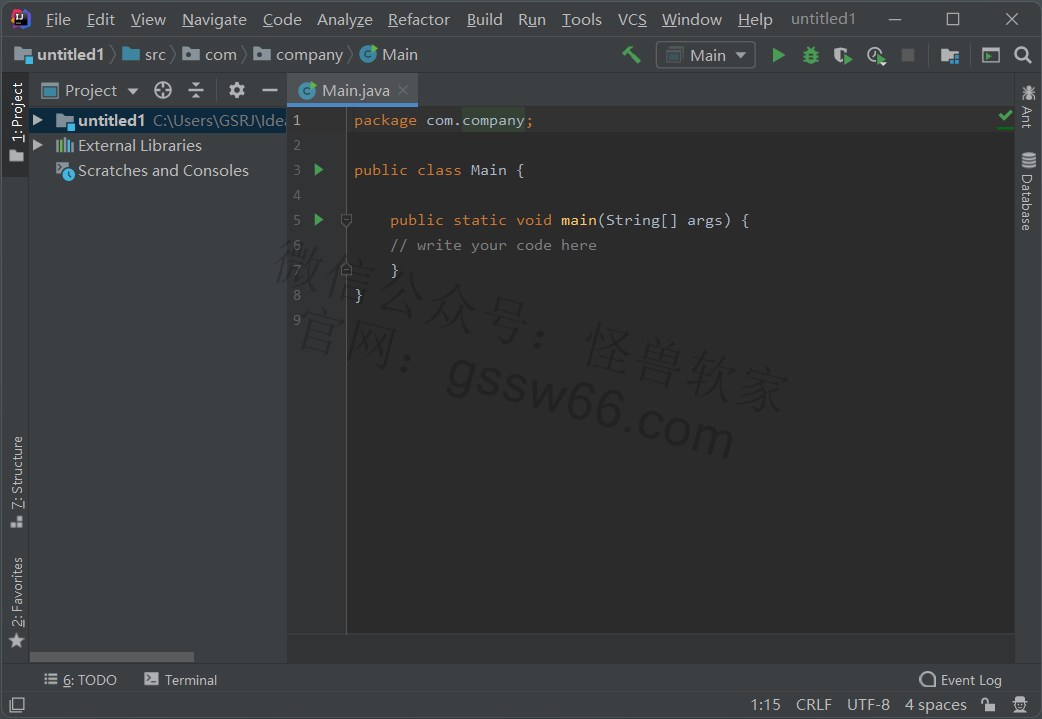Open Project panel gear settings
Image resolution: width=1042 pixels, height=719 pixels.
pos(236,91)
